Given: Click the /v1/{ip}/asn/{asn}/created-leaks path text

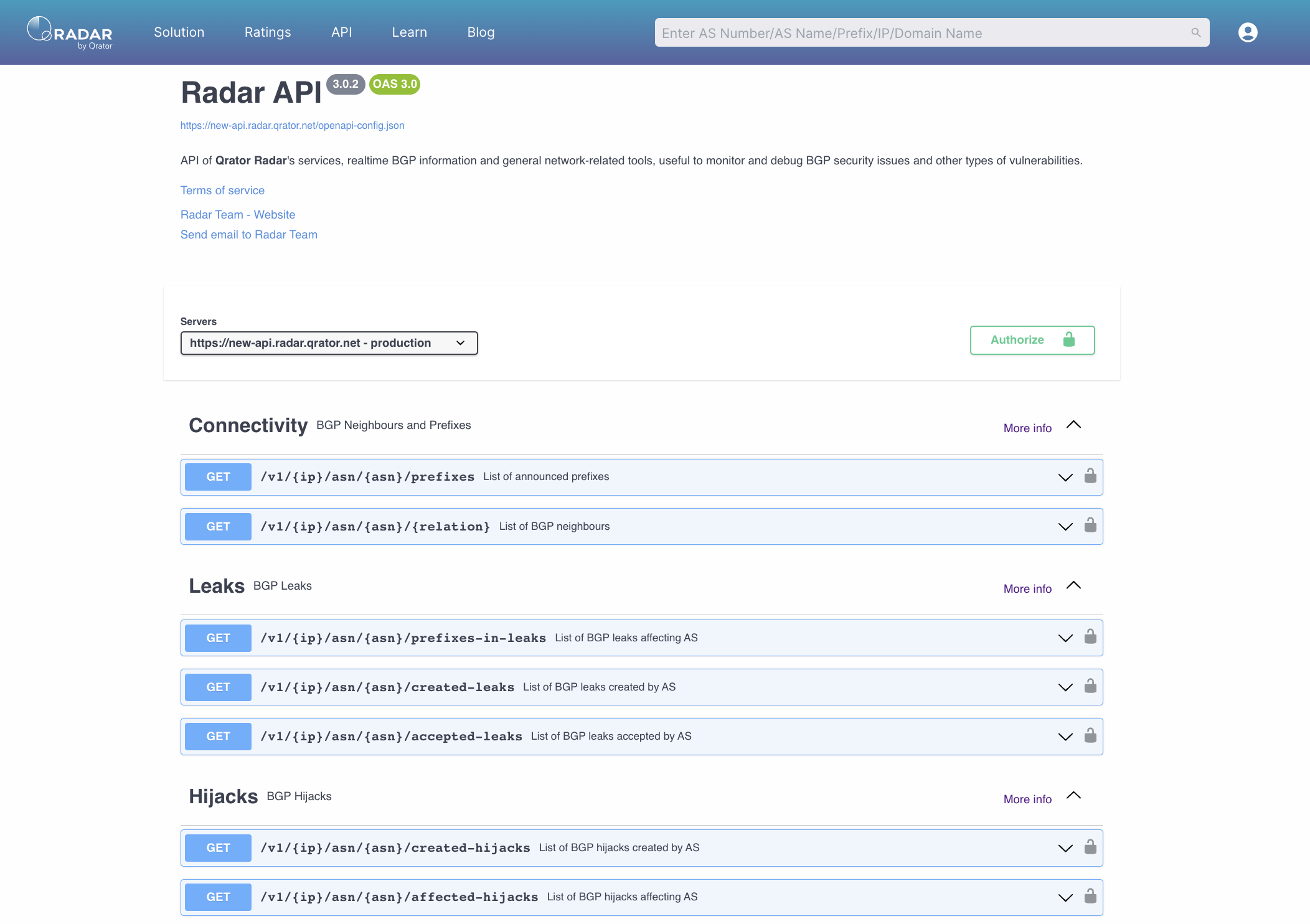Looking at the screenshot, I should (x=387, y=687).
